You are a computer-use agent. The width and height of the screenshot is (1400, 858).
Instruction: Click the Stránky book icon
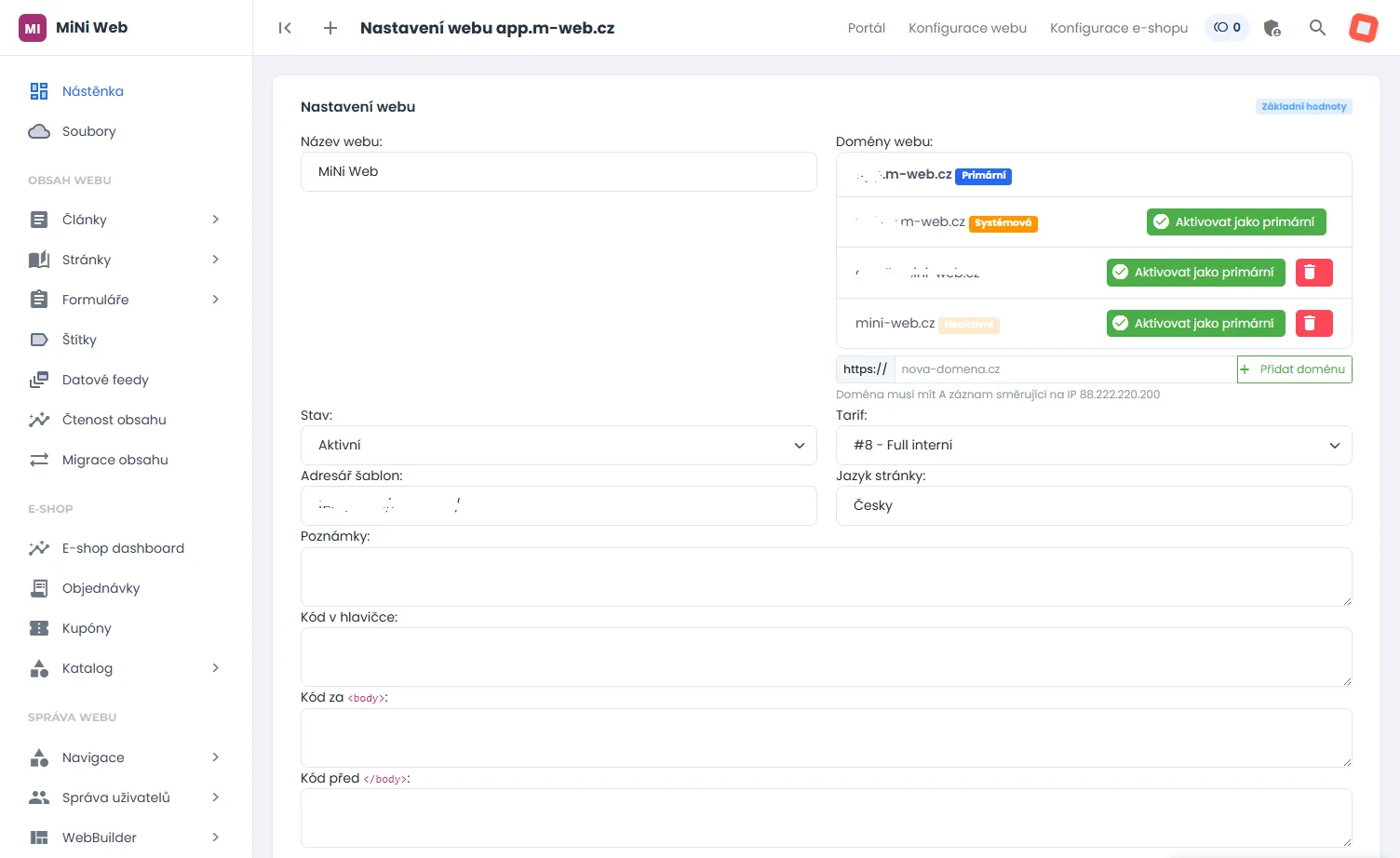39,260
